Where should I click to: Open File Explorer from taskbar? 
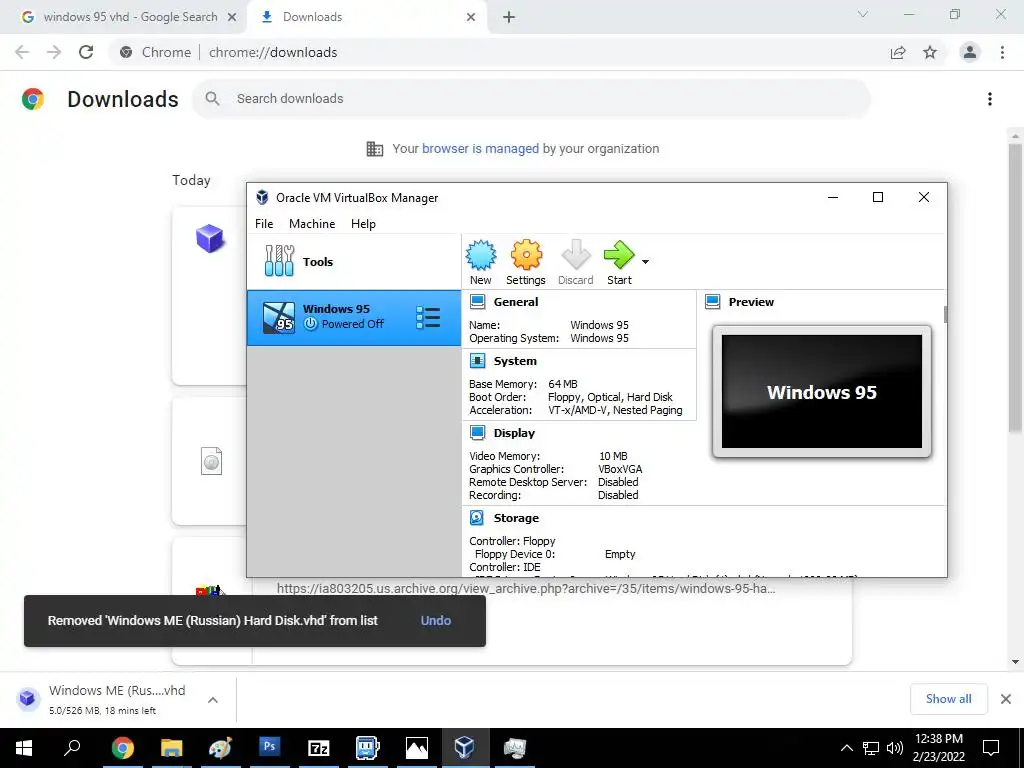click(x=171, y=748)
